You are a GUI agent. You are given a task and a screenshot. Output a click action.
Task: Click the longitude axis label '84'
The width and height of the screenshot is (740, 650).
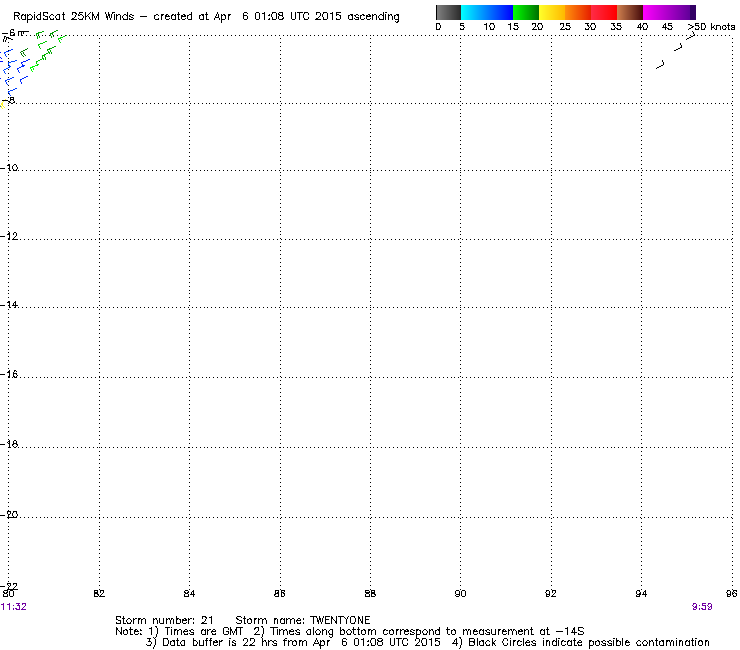click(189, 593)
